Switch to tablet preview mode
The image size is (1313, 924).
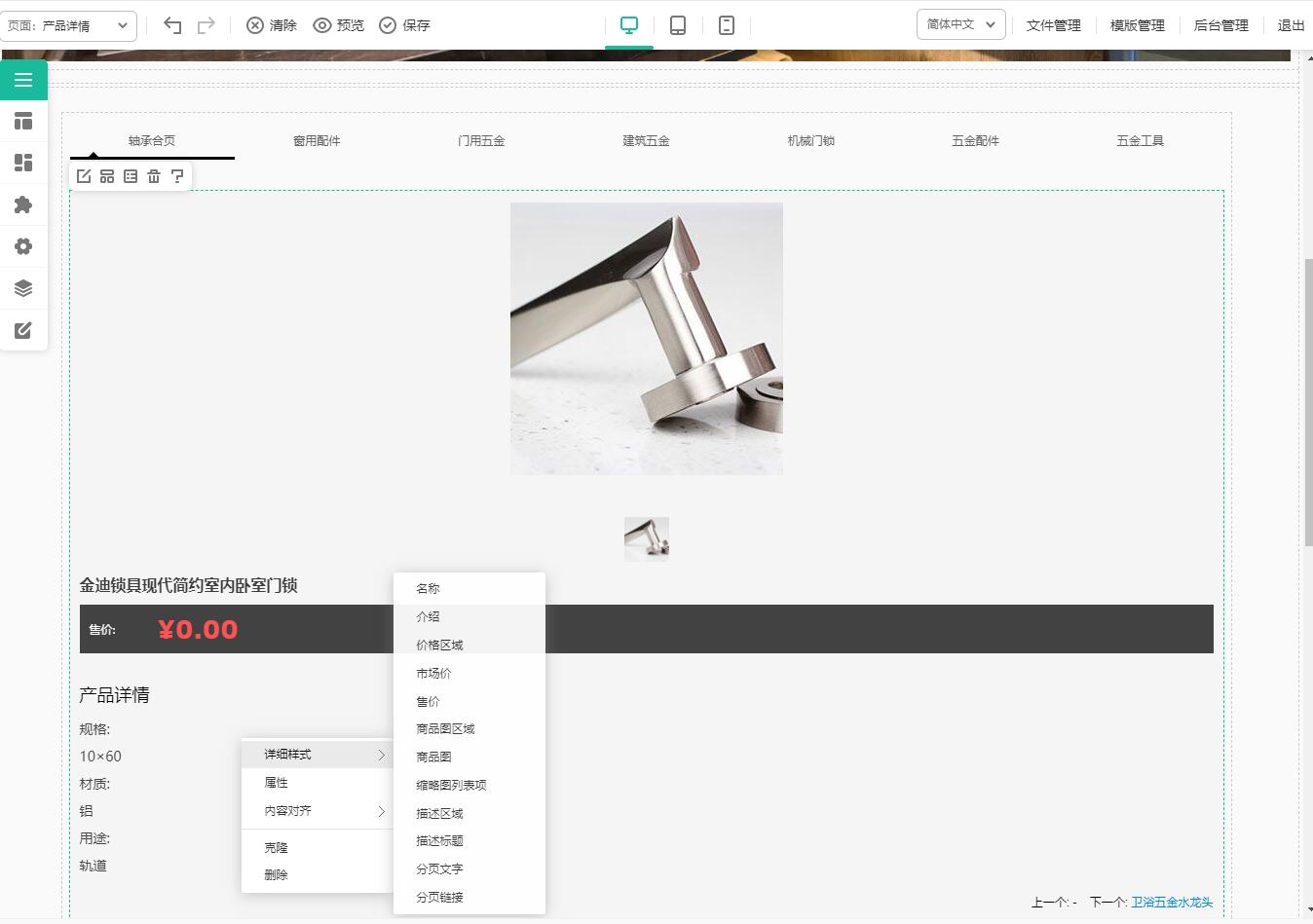tap(678, 25)
